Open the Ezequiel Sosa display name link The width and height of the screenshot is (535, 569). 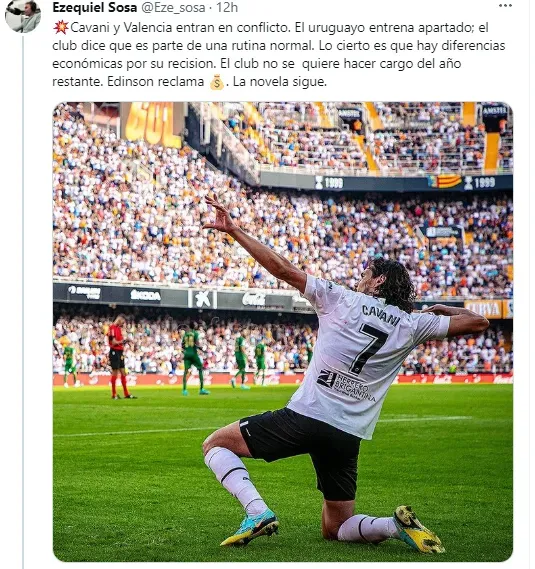tap(95, 7)
